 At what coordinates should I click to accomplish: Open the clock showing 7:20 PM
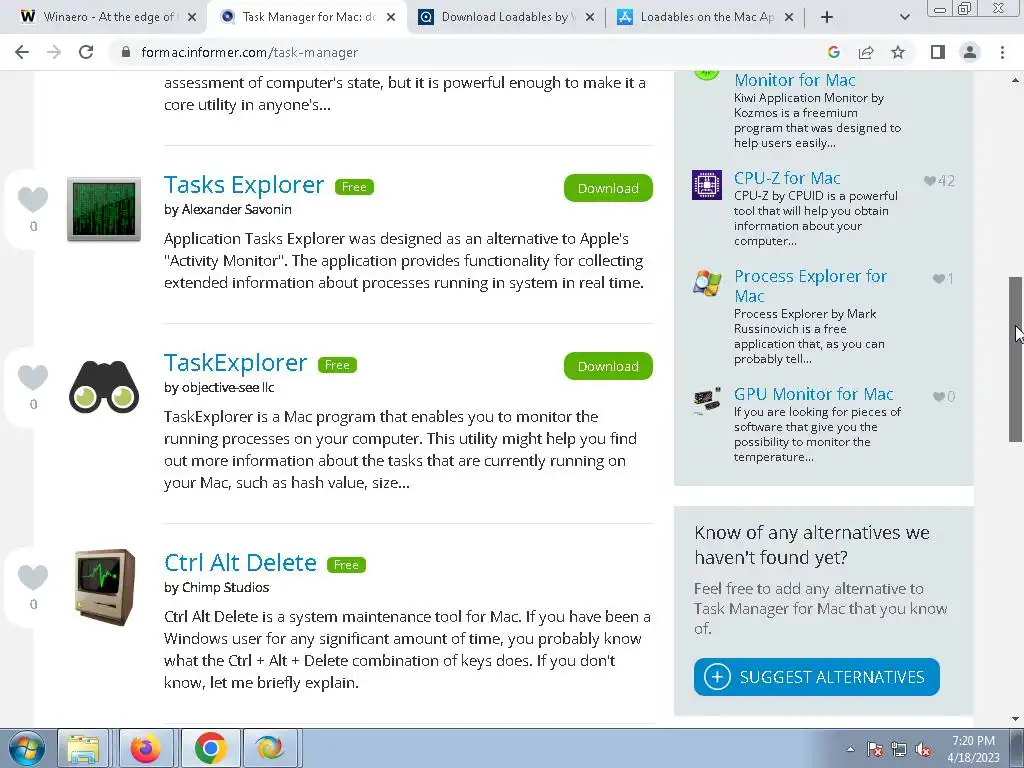973,749
